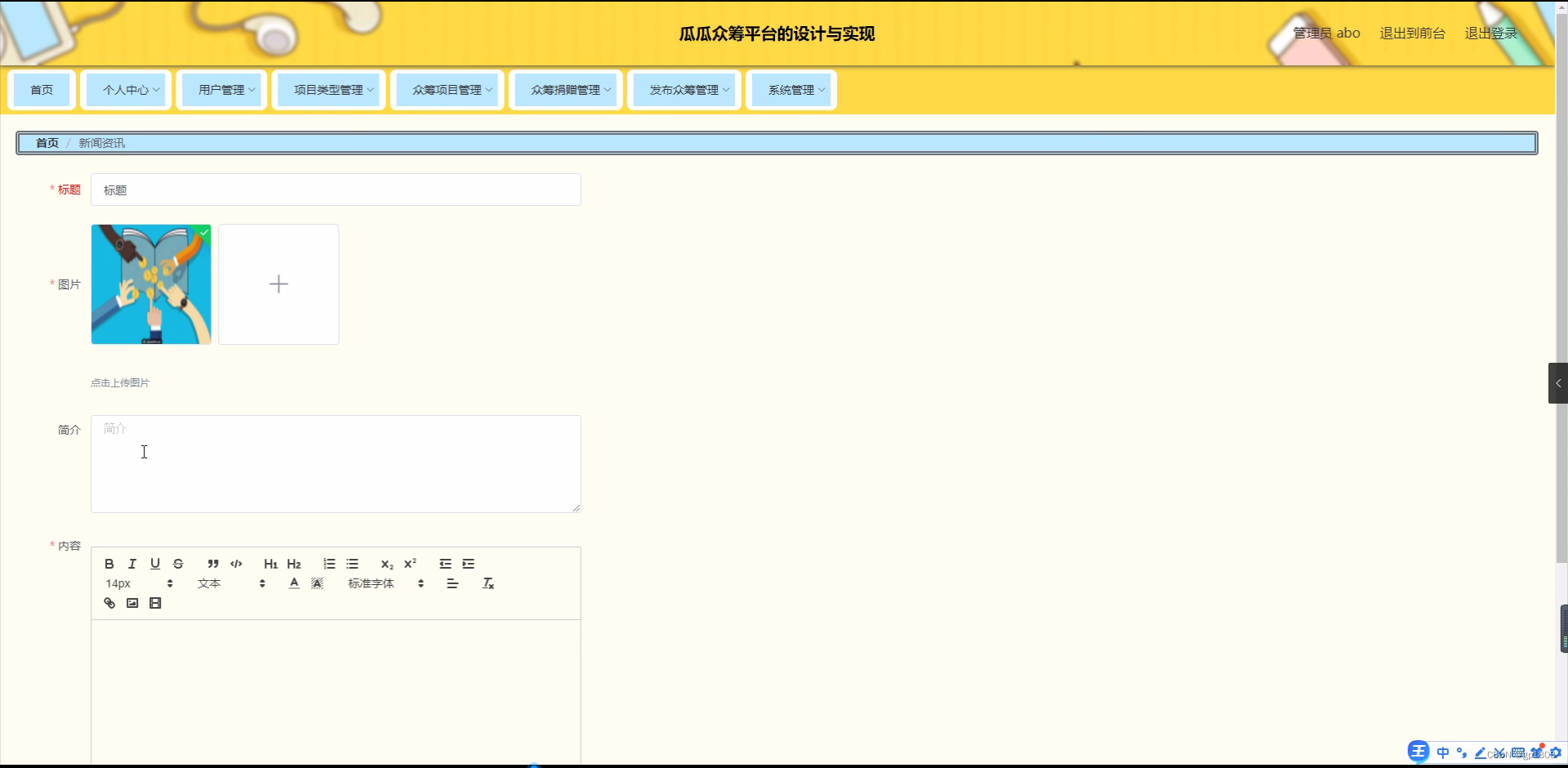Image resolution: width=1568 pixels, height=768 pixels.
Task: Click the plus box to upload another image
Action: [278, 284]
